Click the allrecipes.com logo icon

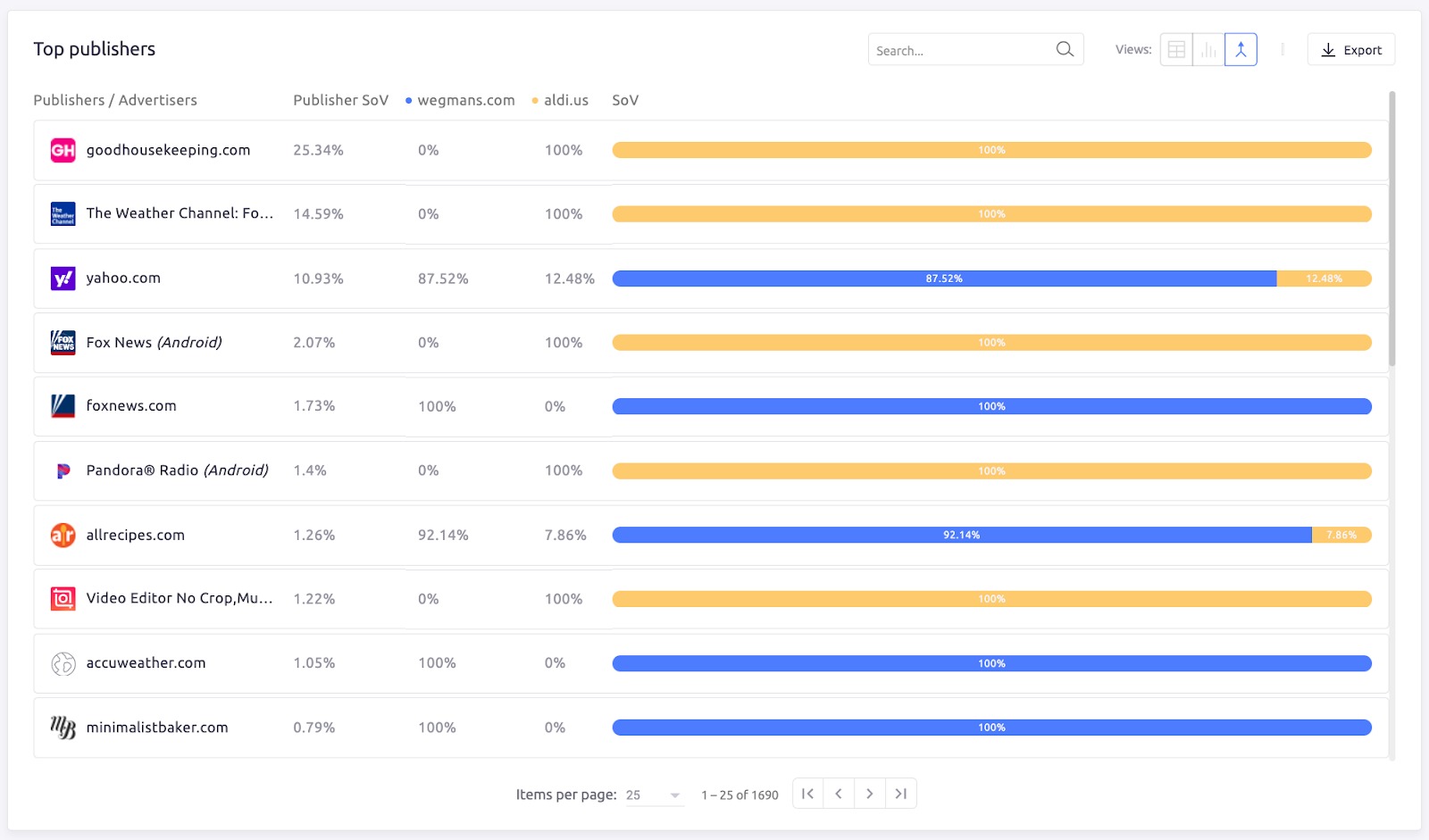point(63,535)
